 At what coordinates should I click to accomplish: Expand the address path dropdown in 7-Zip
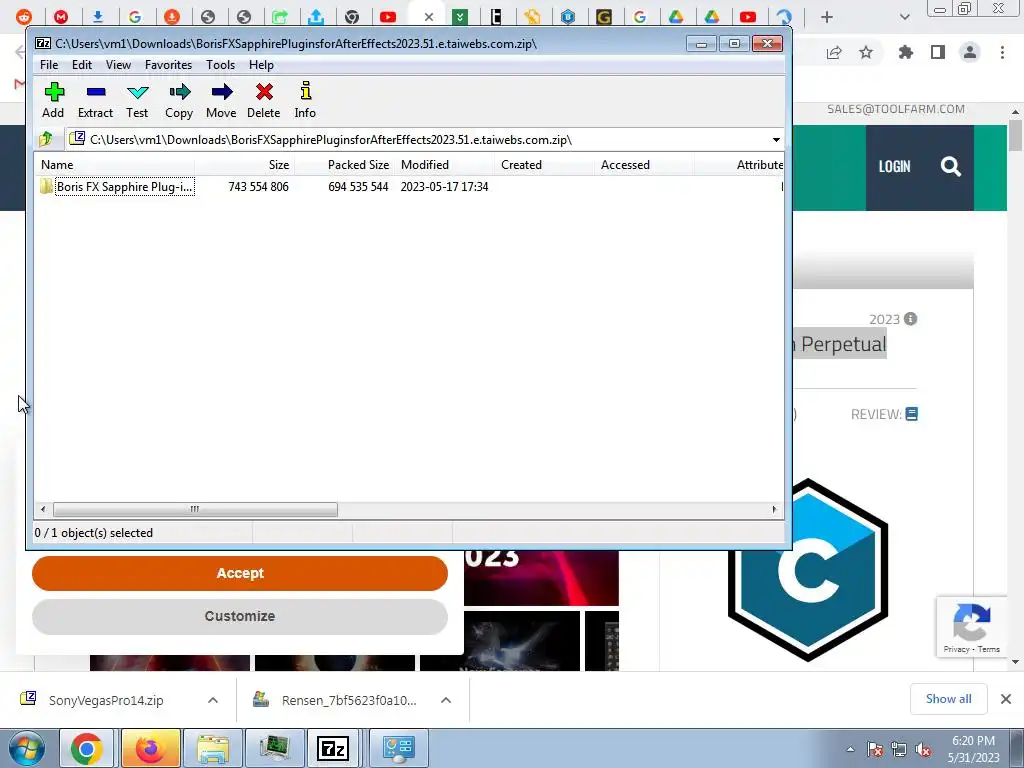(x=776, y=140)
